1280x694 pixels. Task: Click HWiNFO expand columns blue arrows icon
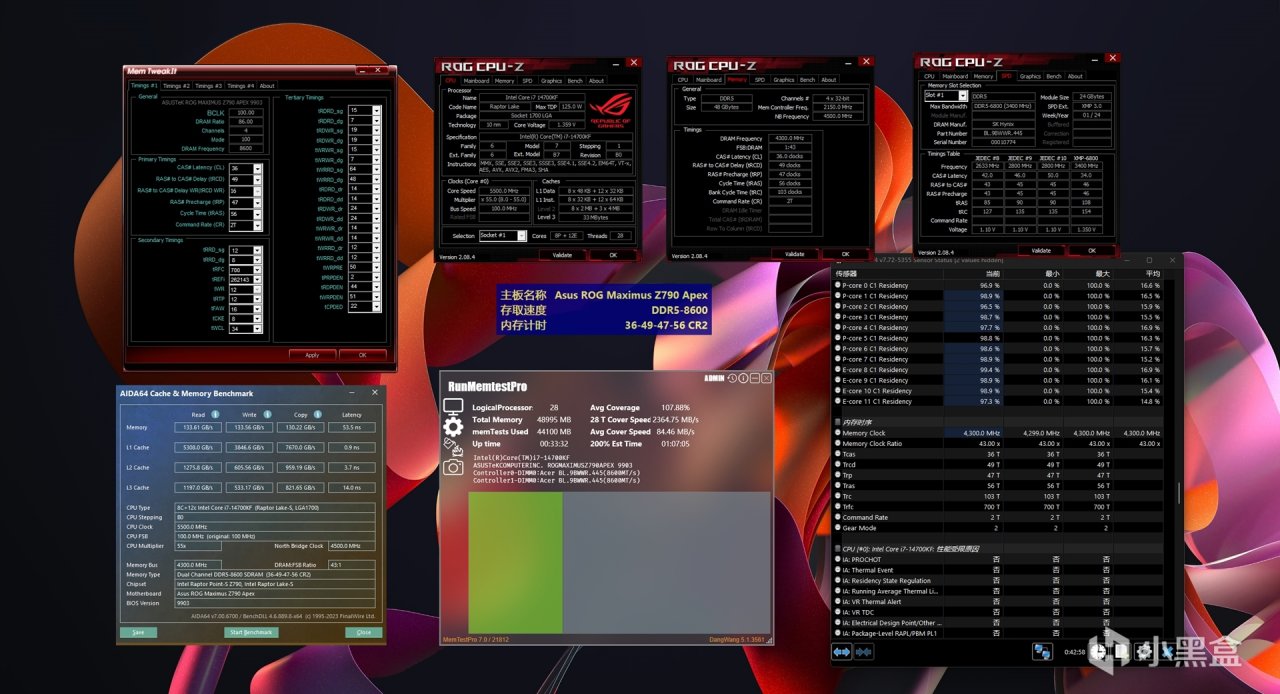coord(841,652)
